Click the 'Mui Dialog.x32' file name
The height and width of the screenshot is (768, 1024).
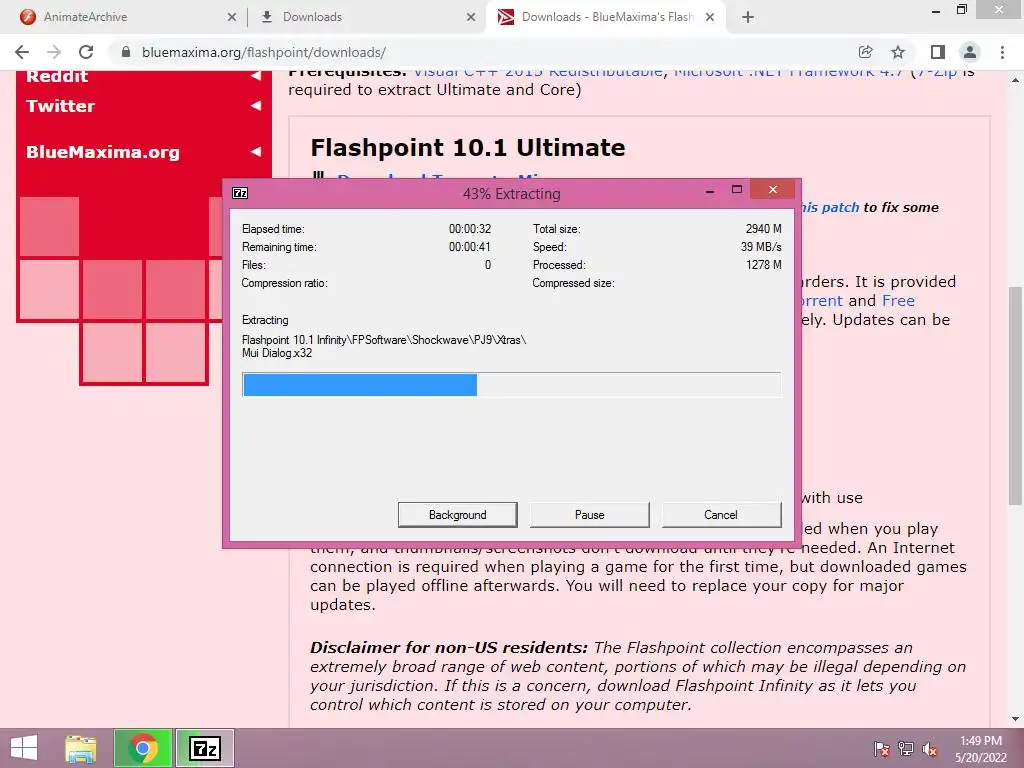(x=277, y=353)
